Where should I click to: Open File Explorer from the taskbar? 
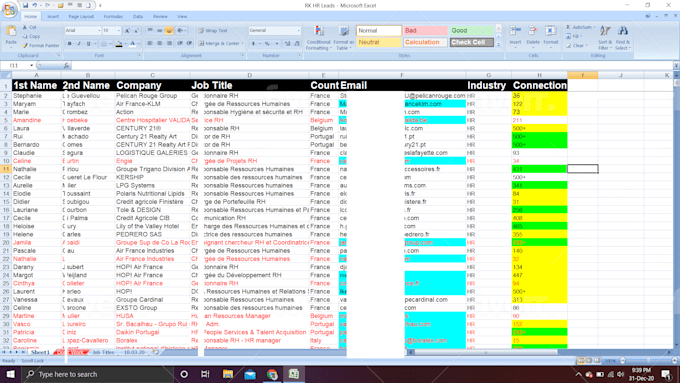point(228,374)
